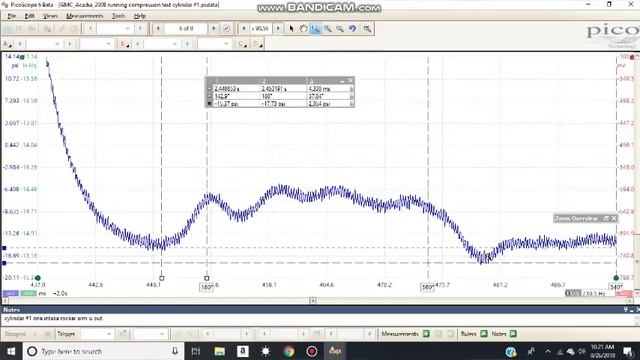The height and width of the screenshot is (360, 640).
Task: Click the 230.5 Hz frequency readout
Action: (594, 293)
